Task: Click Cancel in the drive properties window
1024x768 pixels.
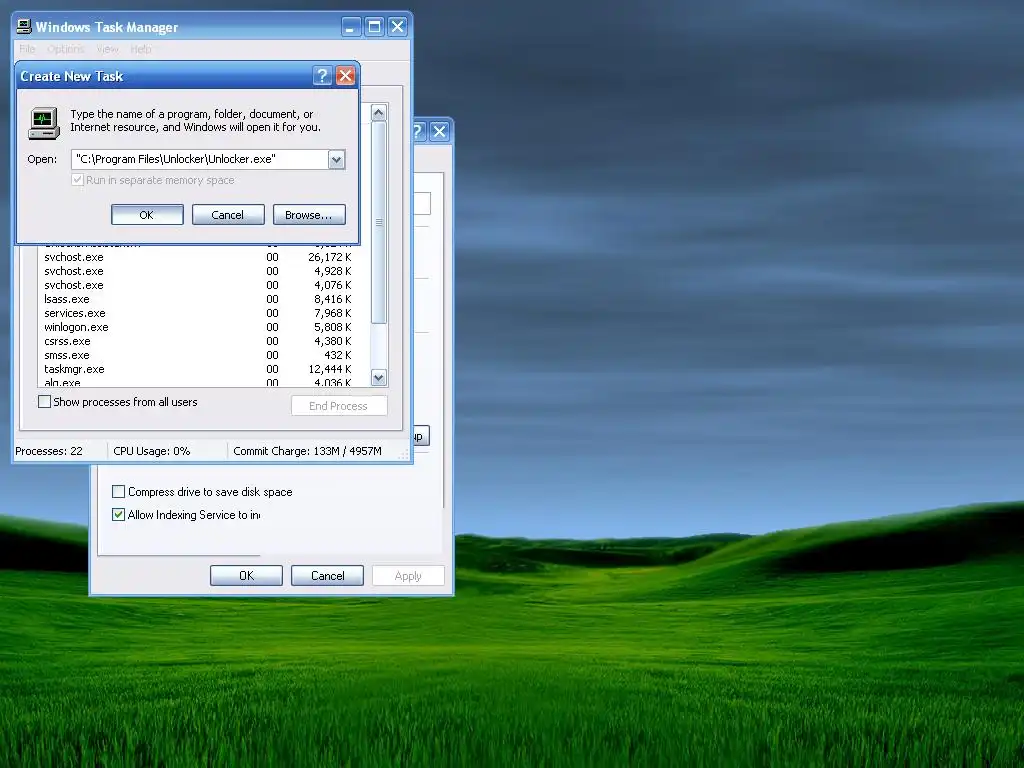Action: tap(327, 575)
